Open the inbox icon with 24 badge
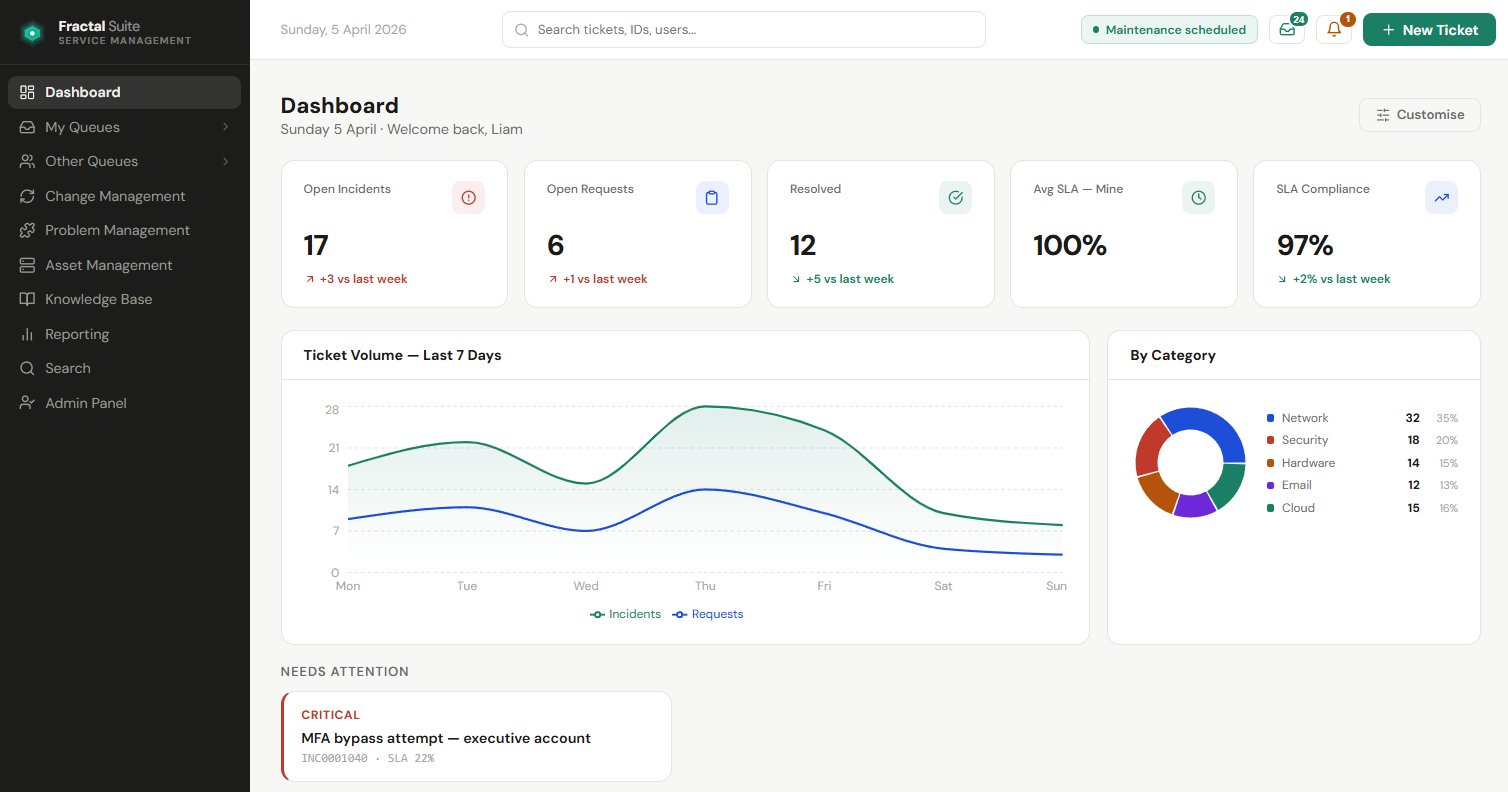Viewport: 1508px width, 792px height. point(1287,30)
